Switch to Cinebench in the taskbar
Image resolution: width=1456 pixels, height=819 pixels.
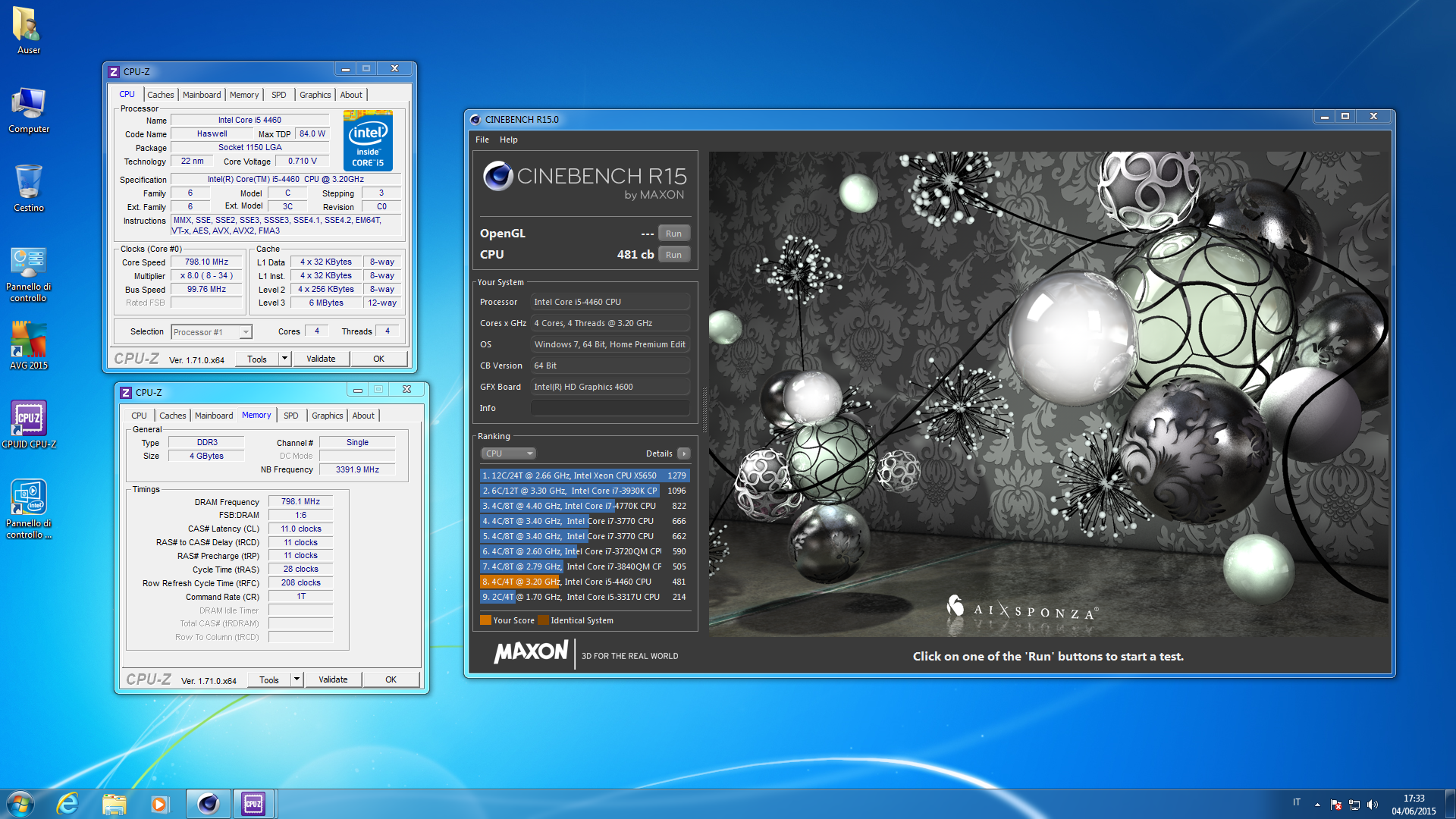click(x=208, y=804)
